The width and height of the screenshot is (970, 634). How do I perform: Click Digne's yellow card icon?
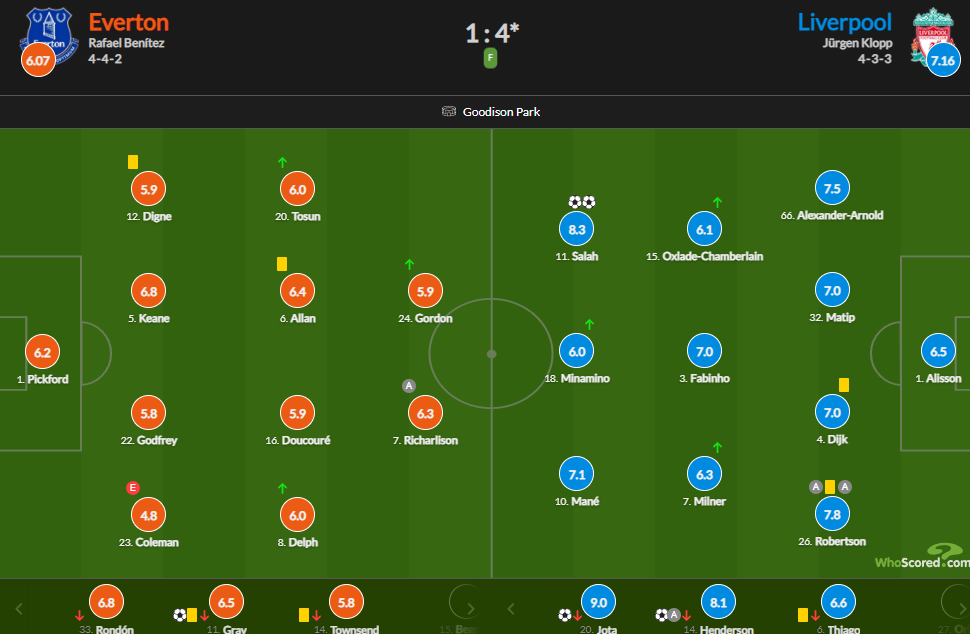[133, 162]
